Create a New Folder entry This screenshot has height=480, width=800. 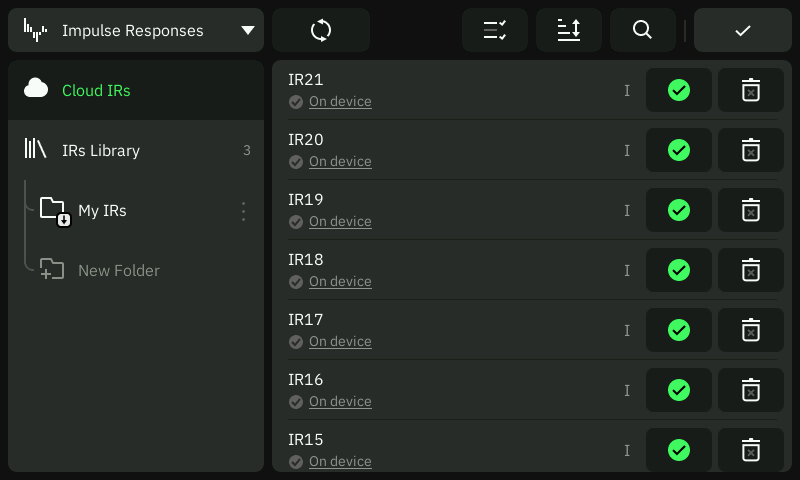(x=118, y=270)
